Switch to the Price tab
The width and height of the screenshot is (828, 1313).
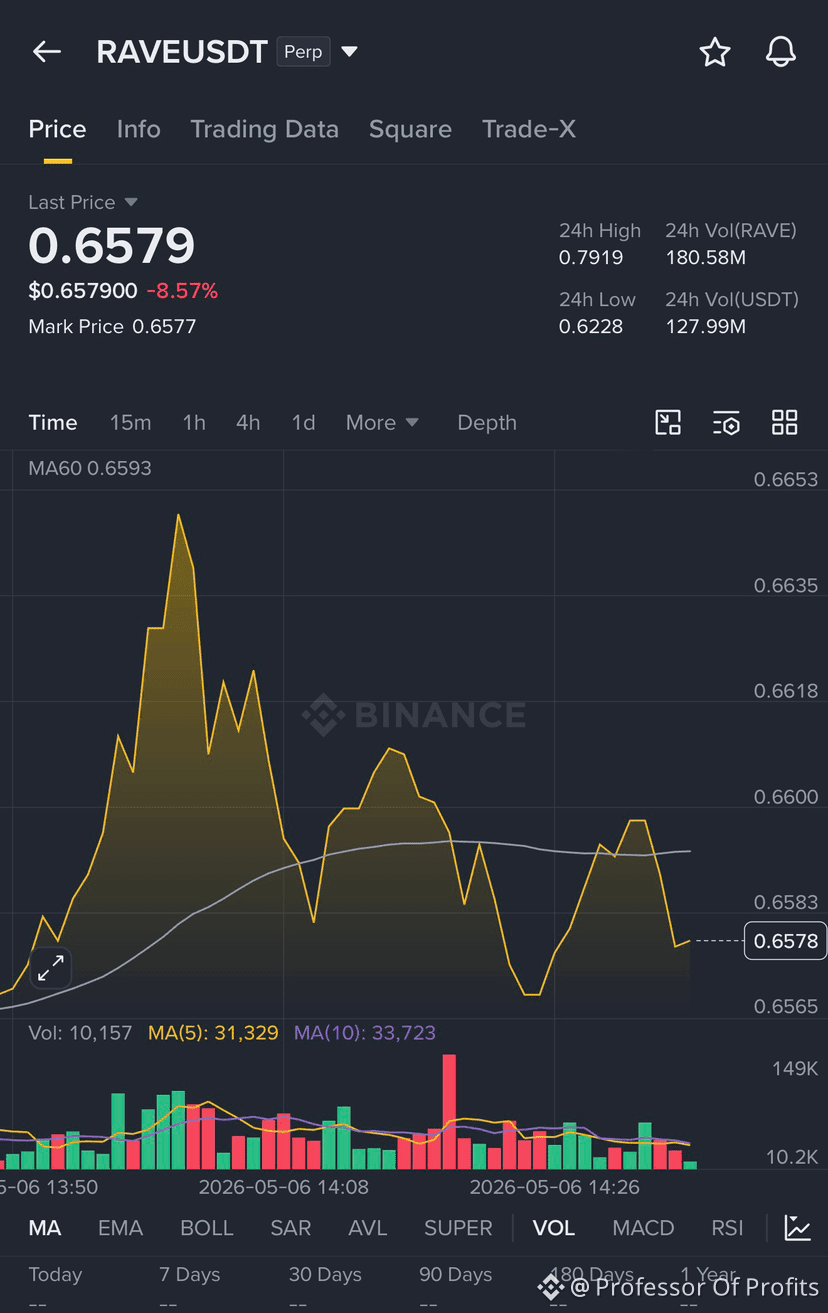pos(57,129)
